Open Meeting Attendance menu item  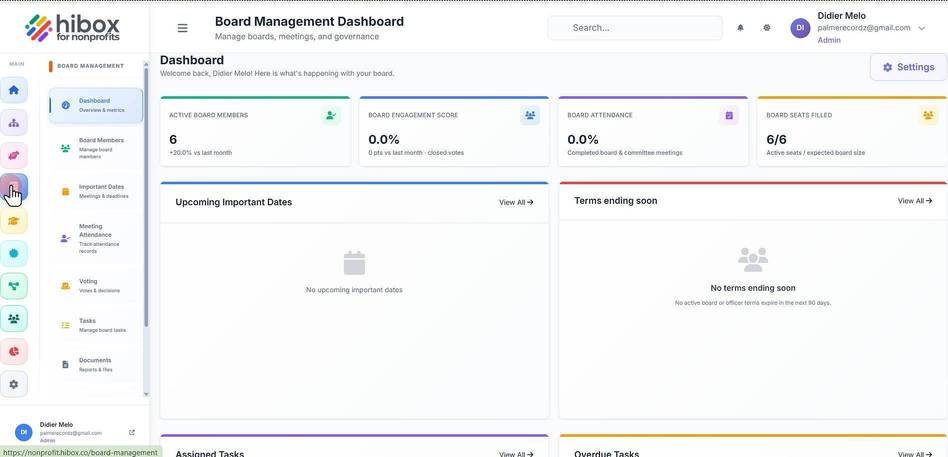click(x=96, y=238)
